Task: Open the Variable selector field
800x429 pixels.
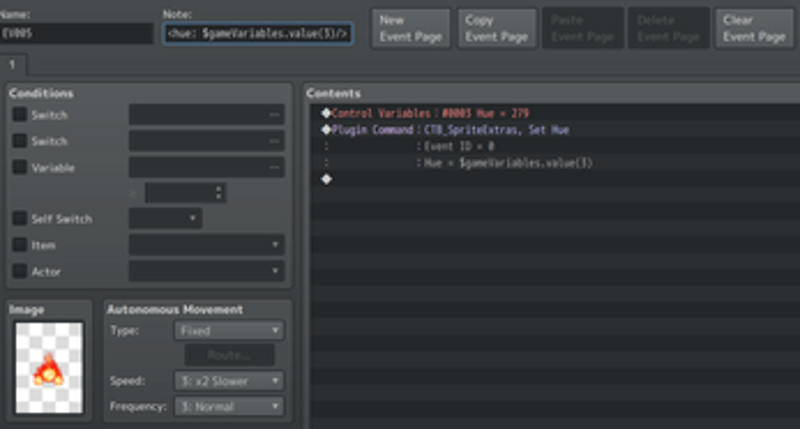Action: pyautogui.click(x=207, y=167)
